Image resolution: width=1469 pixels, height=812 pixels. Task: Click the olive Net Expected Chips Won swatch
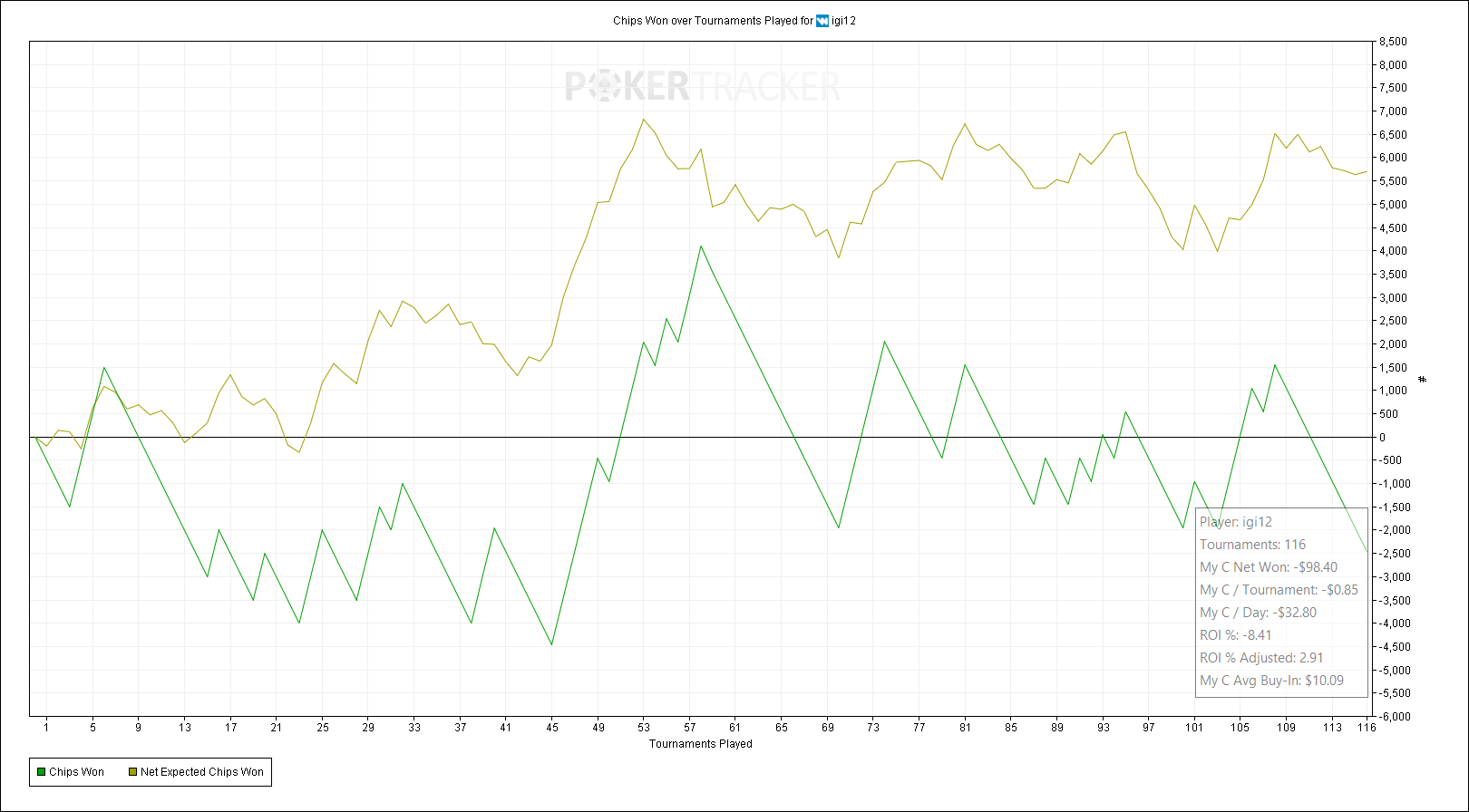[132, 772]
